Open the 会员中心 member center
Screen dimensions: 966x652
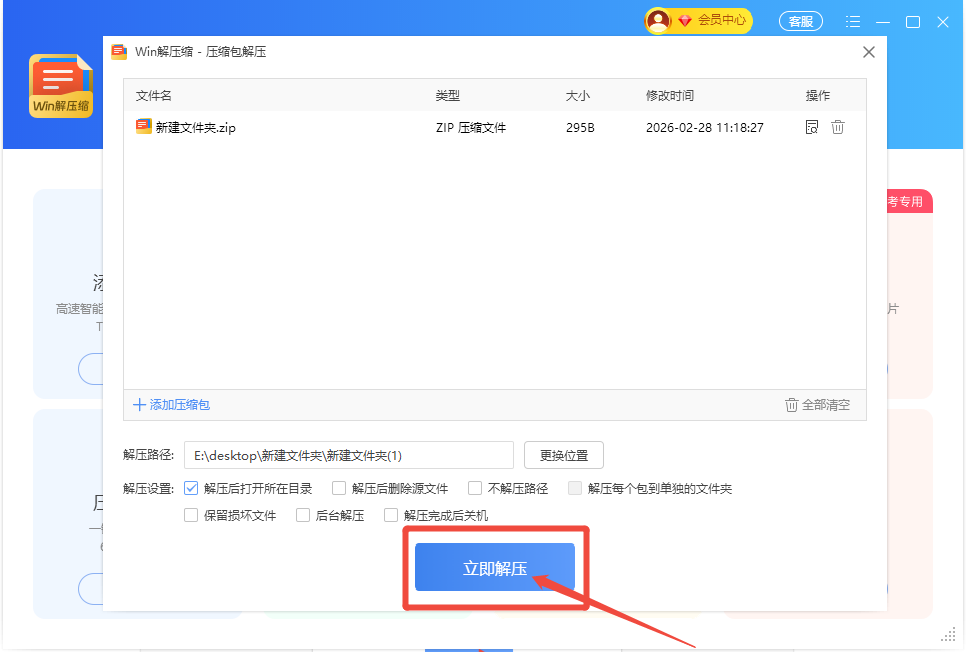711,20
